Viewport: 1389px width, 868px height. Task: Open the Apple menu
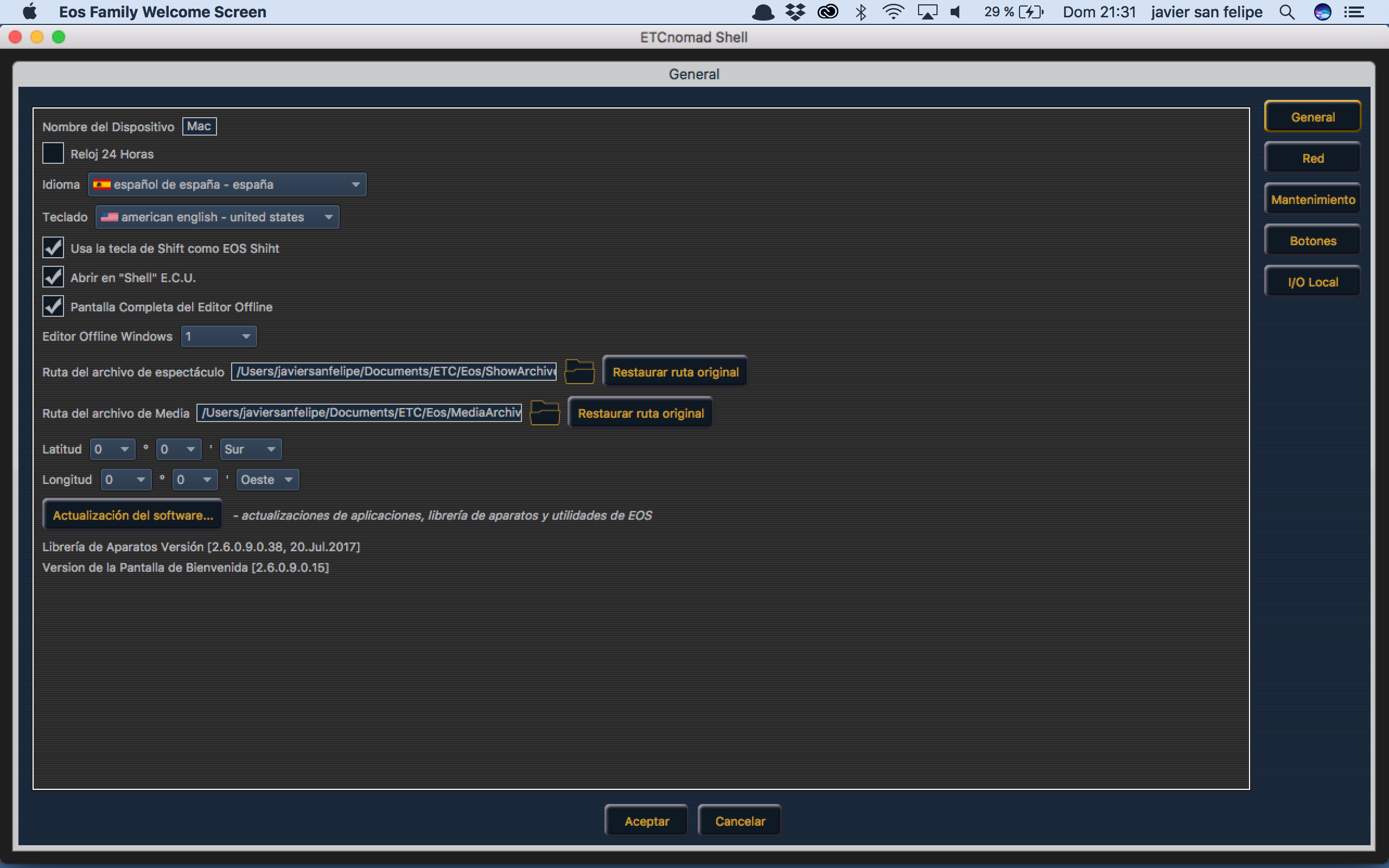click(29, 12)
